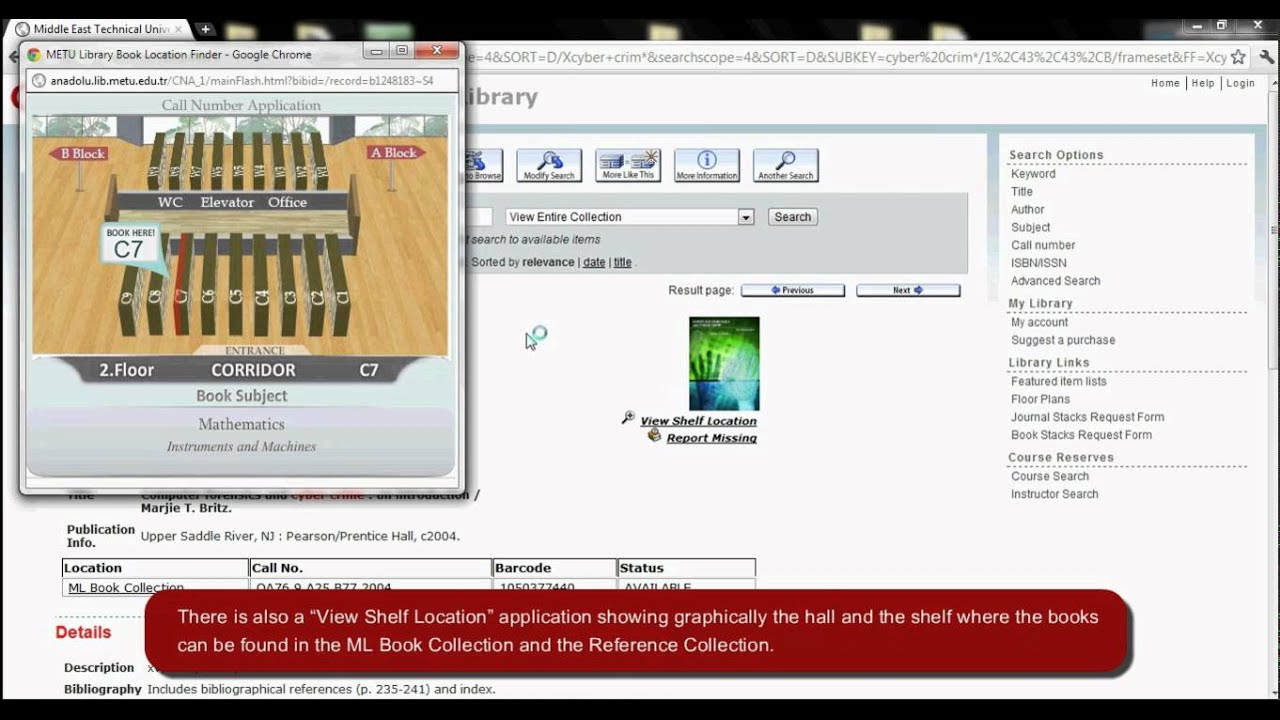The height and width of the screenshot is (720, 1280).
Task: Click the popup window address bar
Action: 243,81
